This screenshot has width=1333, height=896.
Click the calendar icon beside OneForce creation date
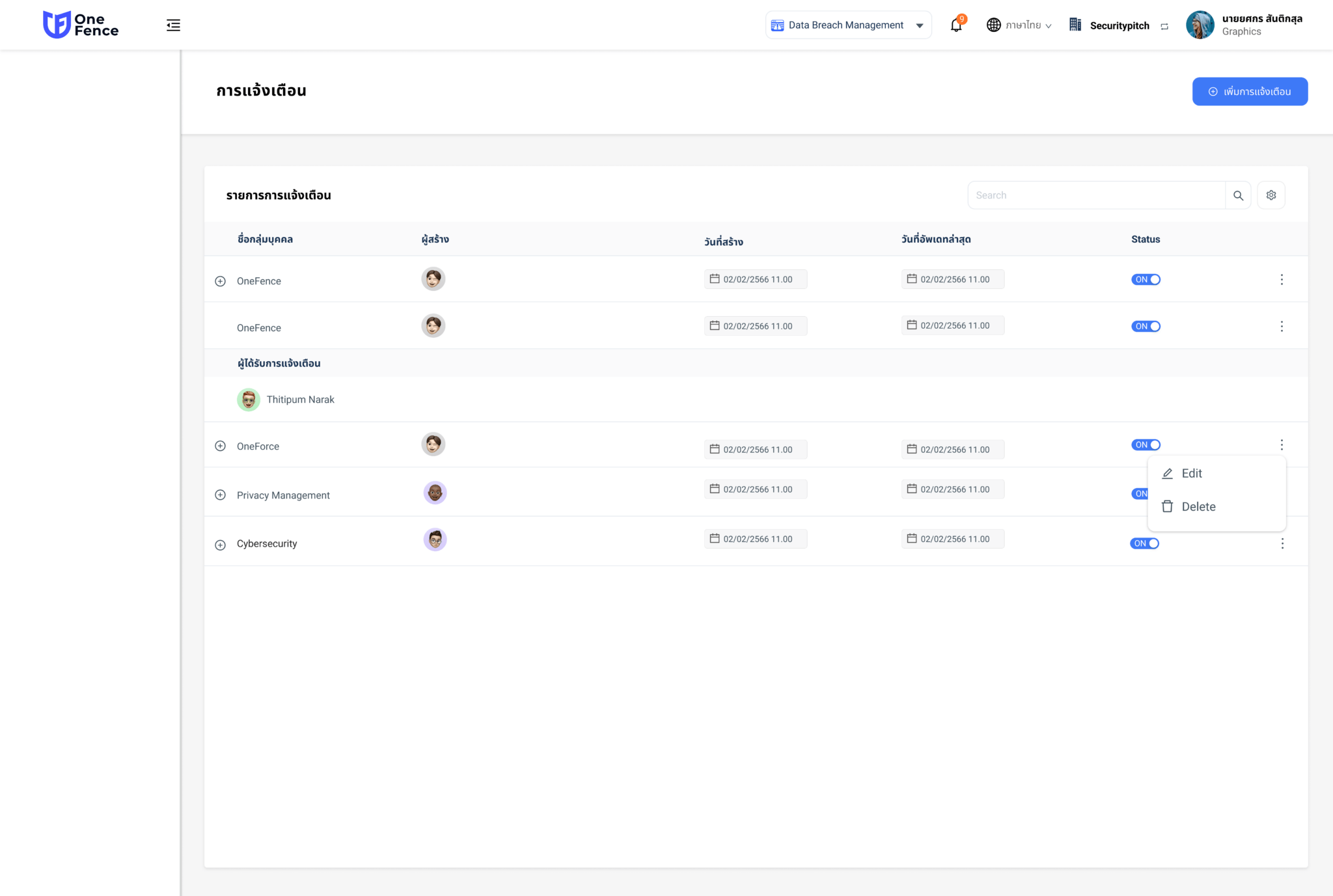coord(714,449)
